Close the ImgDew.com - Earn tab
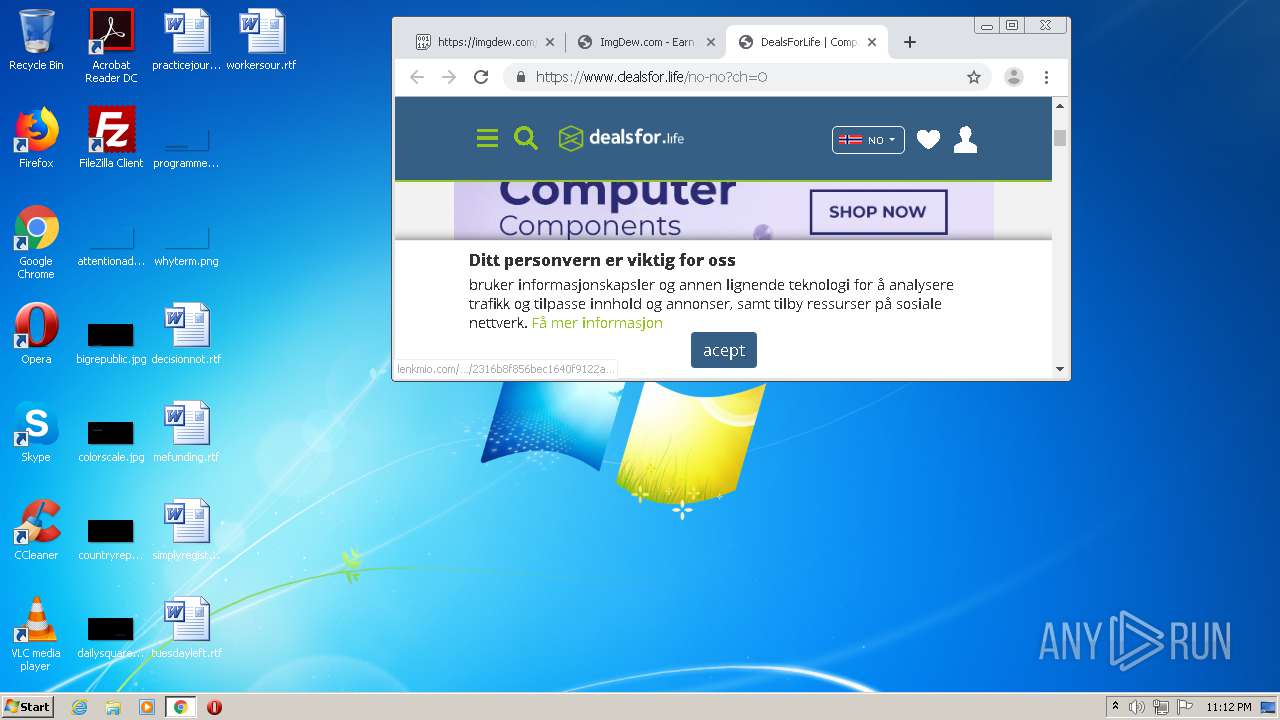 tap(711, 42)
